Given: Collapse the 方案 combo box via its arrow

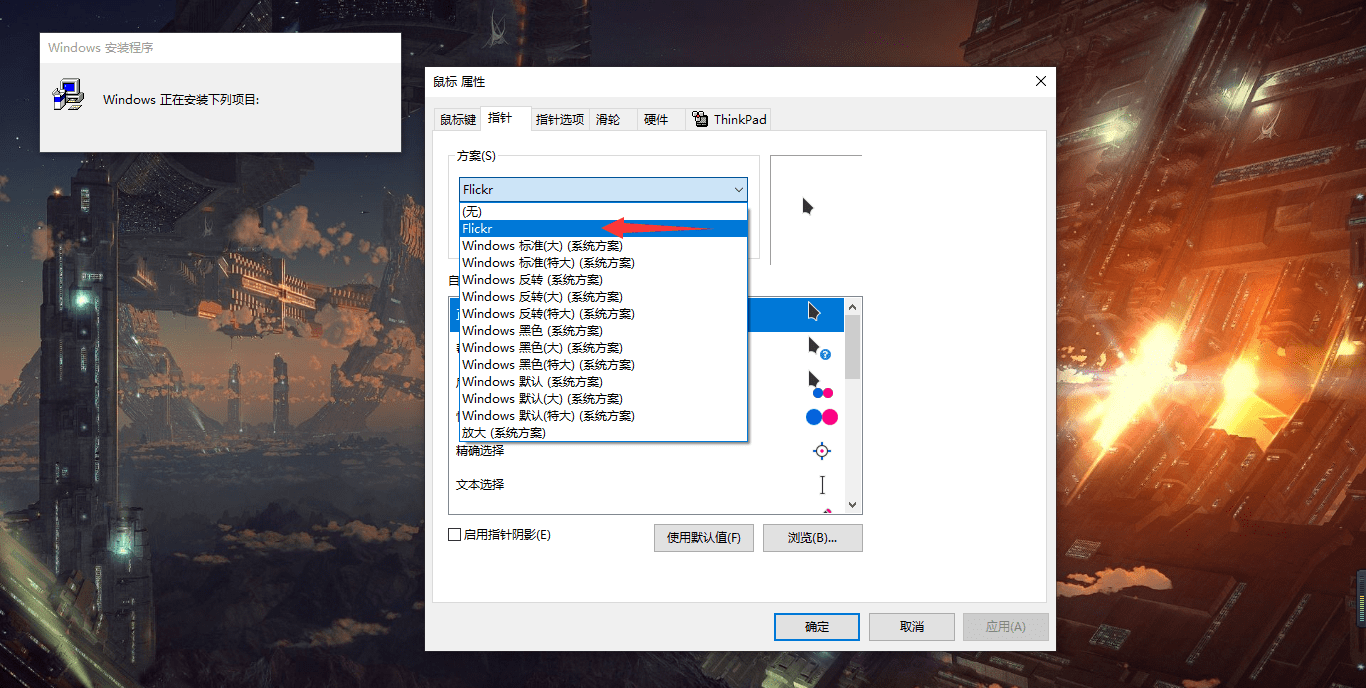Looking at the screenshot, I should pos(738,189).
